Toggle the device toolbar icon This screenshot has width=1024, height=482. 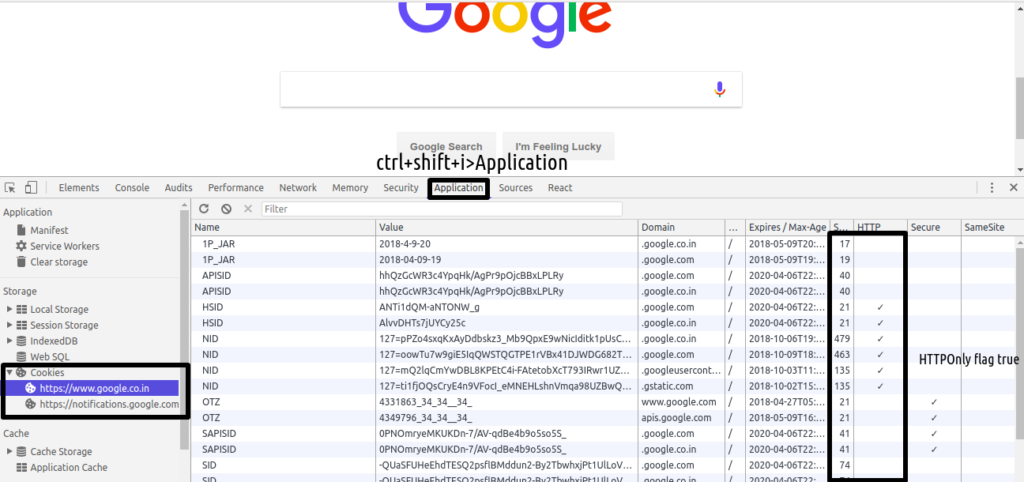[31, 187]
